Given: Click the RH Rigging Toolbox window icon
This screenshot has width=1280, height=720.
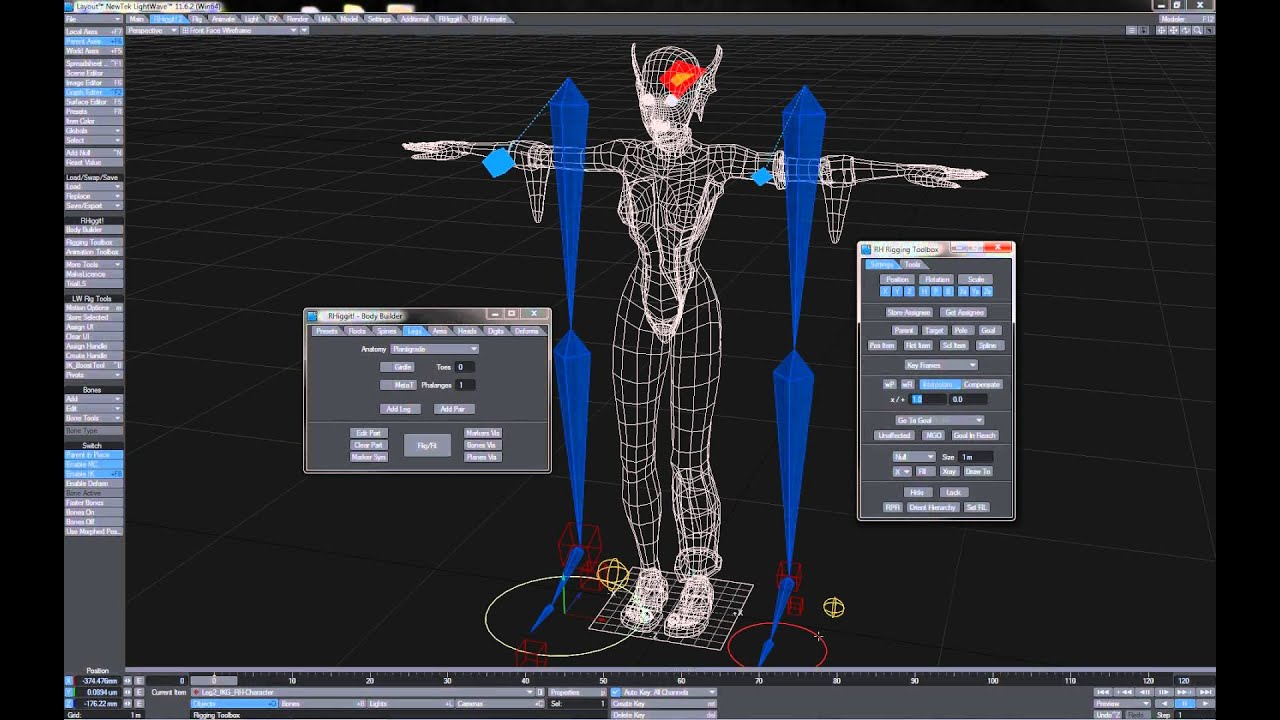Looking at the screenshot, I should 866,249.
